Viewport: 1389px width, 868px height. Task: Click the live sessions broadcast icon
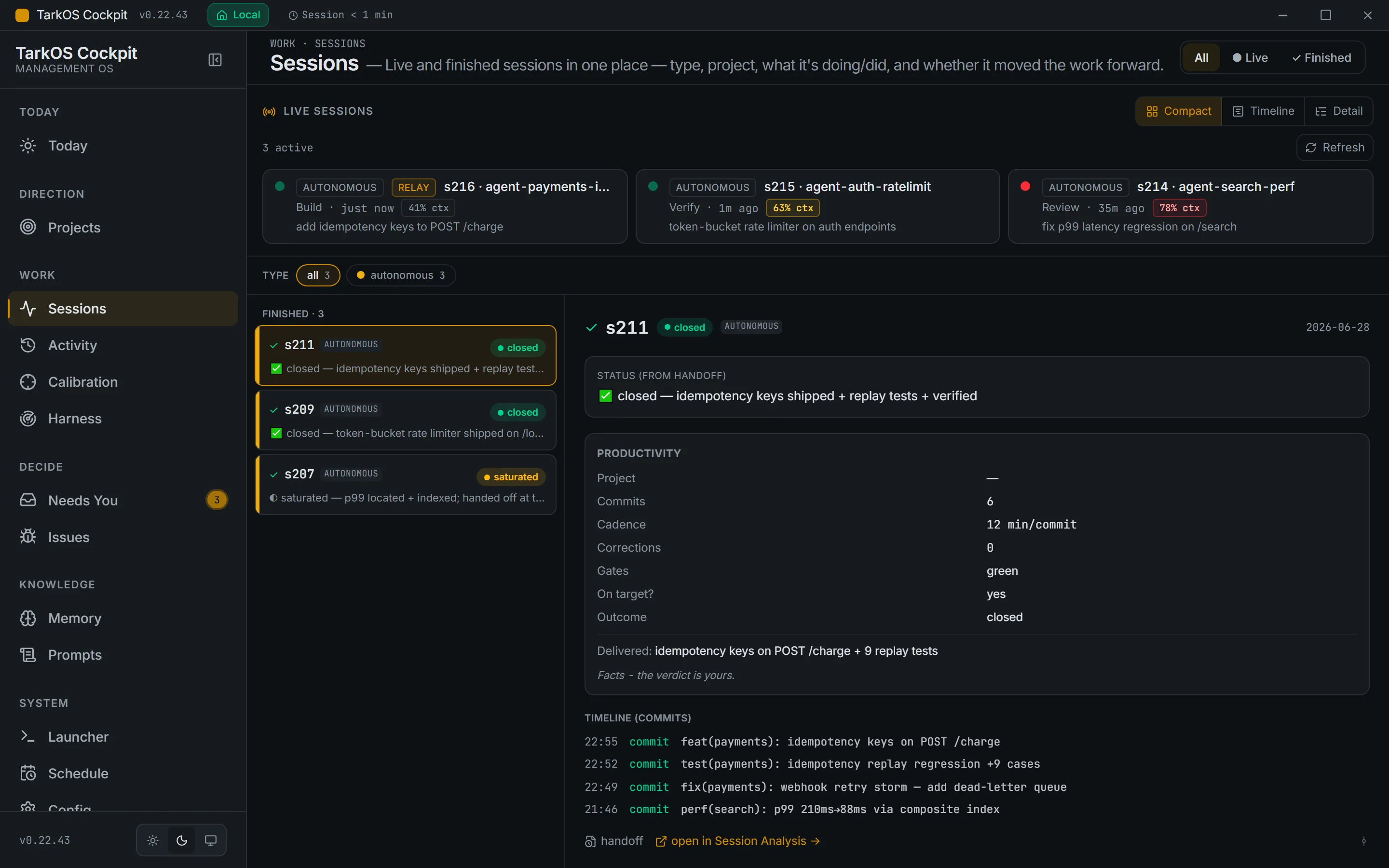pos(269,111)
